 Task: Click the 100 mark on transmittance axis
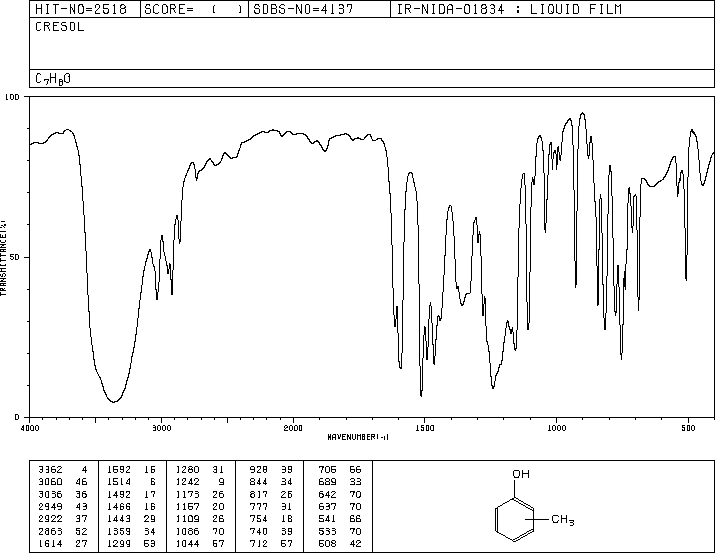point(12,97)
